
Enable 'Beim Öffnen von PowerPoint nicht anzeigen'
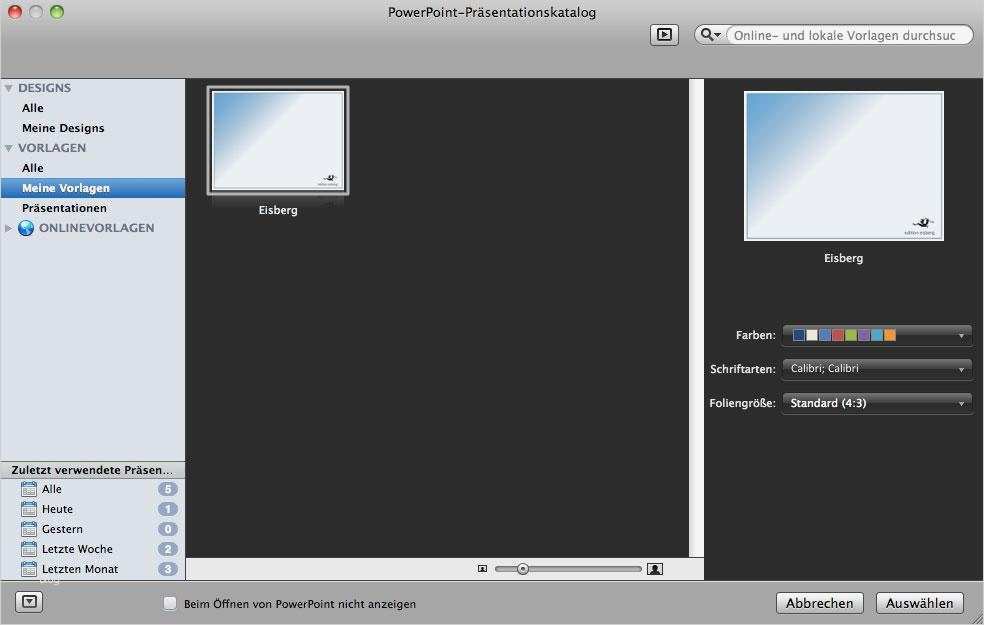click(x=169, y=604)
